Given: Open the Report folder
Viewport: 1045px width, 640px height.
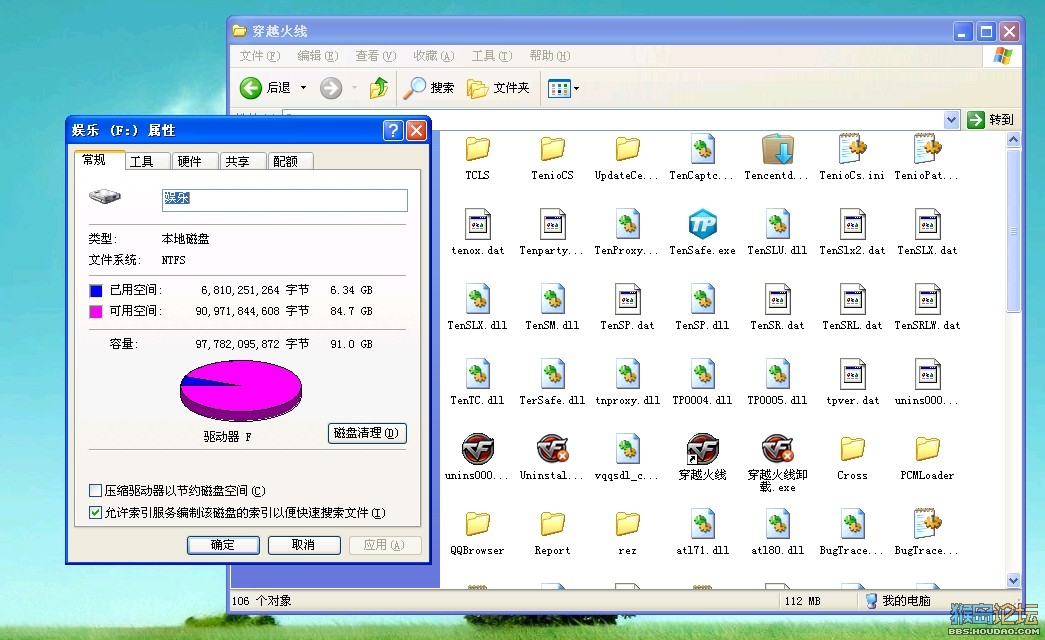Looking at the screenshot, I should (552, 524).
